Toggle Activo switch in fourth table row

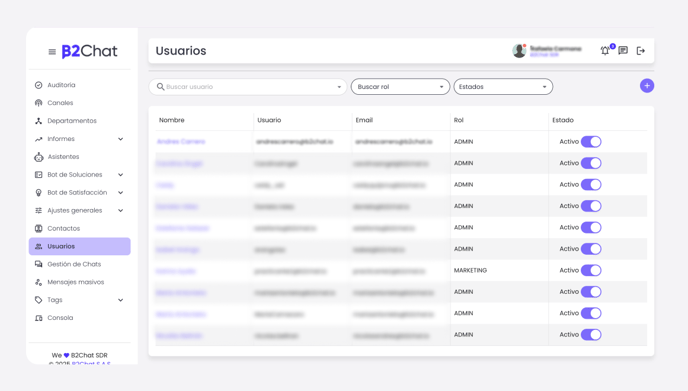coord(591,206)
